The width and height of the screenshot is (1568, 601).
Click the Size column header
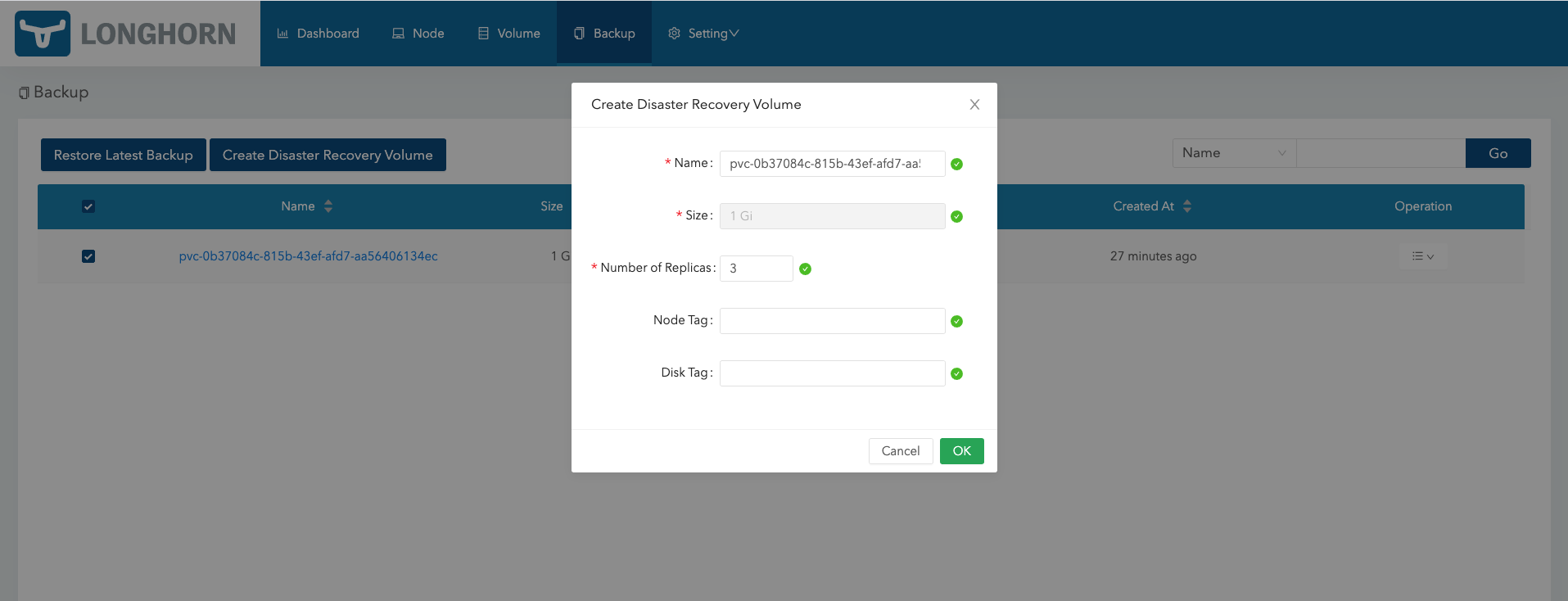tap(552, 206)
